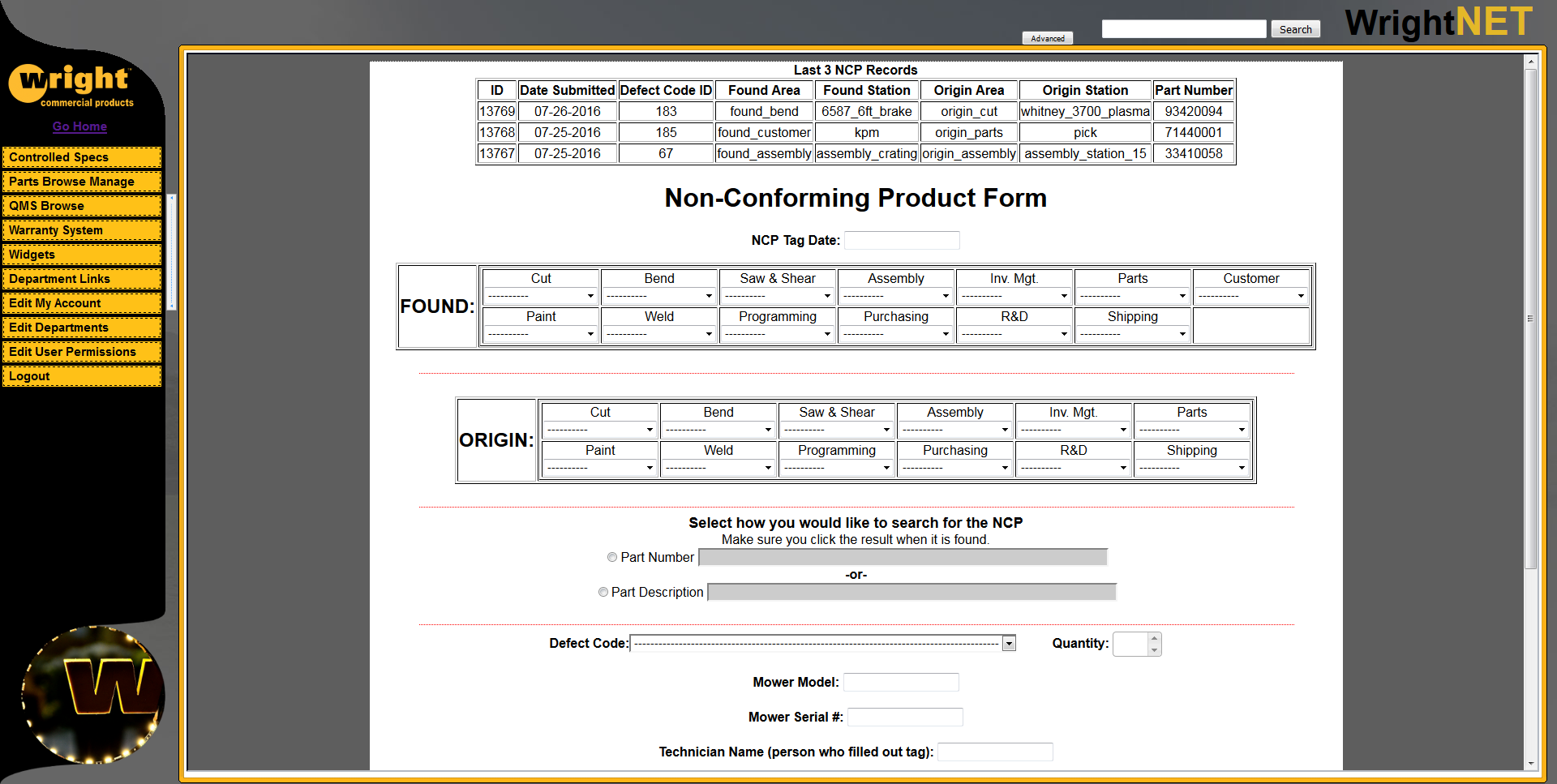This screenshot has width=1557, height=784.
Task: Select the Part Number search radio button
Action: (612, 557)
